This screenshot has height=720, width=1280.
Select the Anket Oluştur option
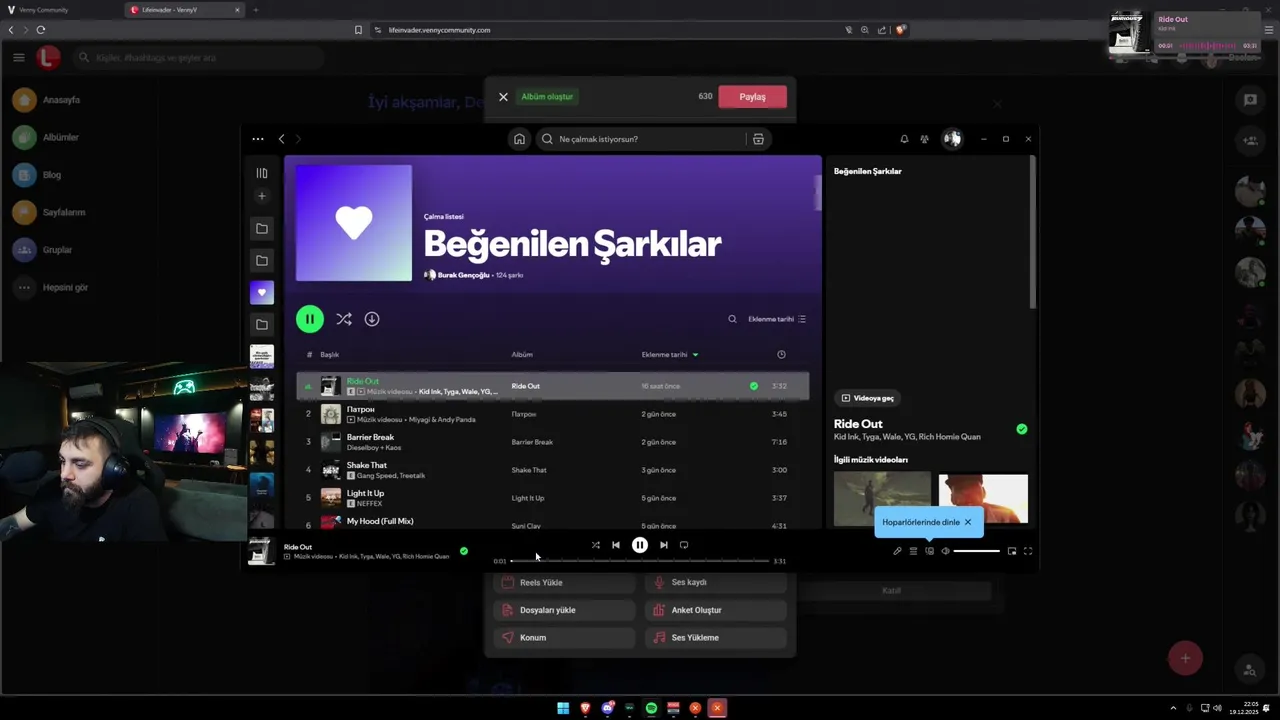pyautogui.click(x=715, y=610)
